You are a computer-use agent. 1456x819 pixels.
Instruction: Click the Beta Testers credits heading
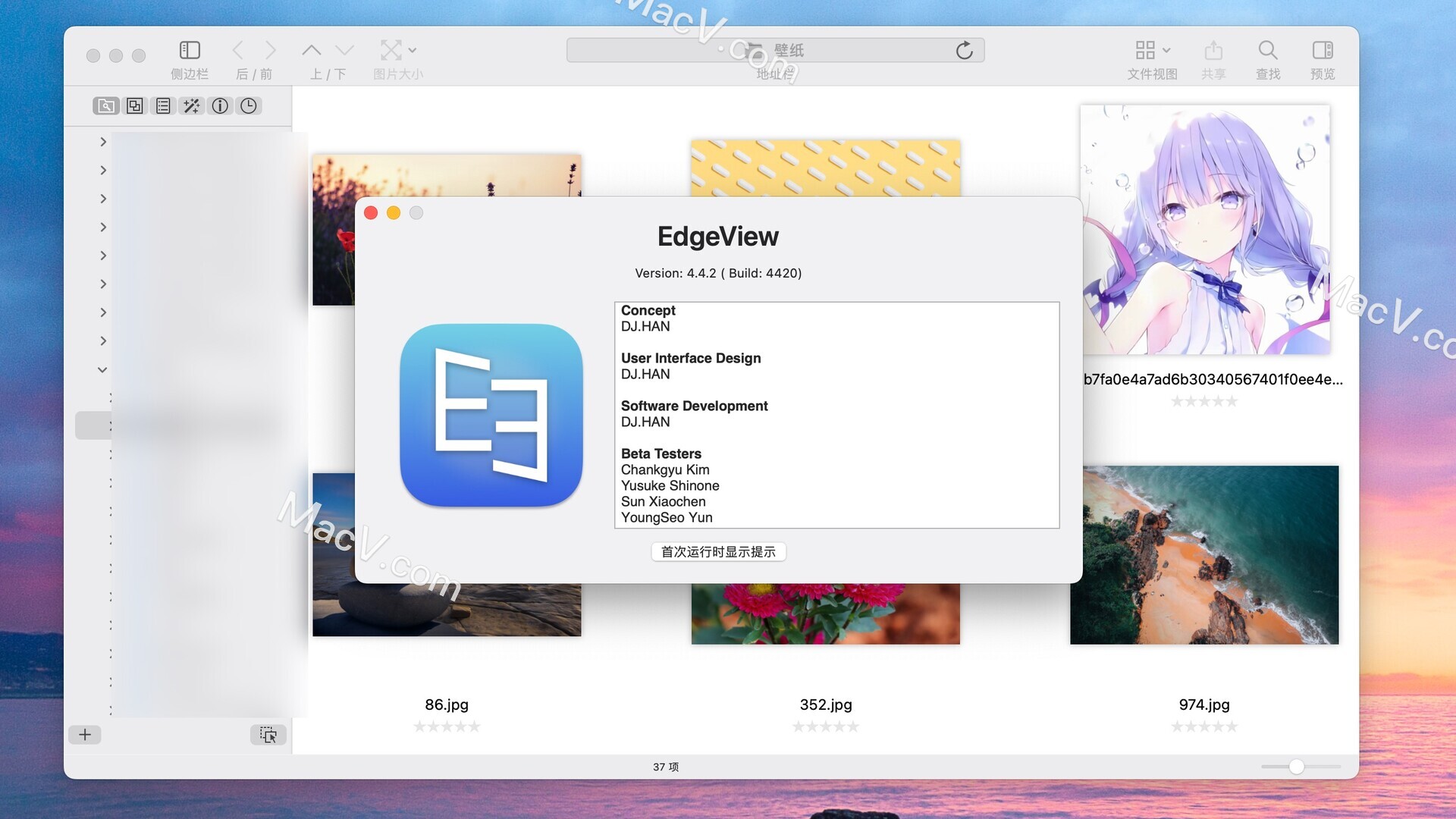[x=661, y=453]
